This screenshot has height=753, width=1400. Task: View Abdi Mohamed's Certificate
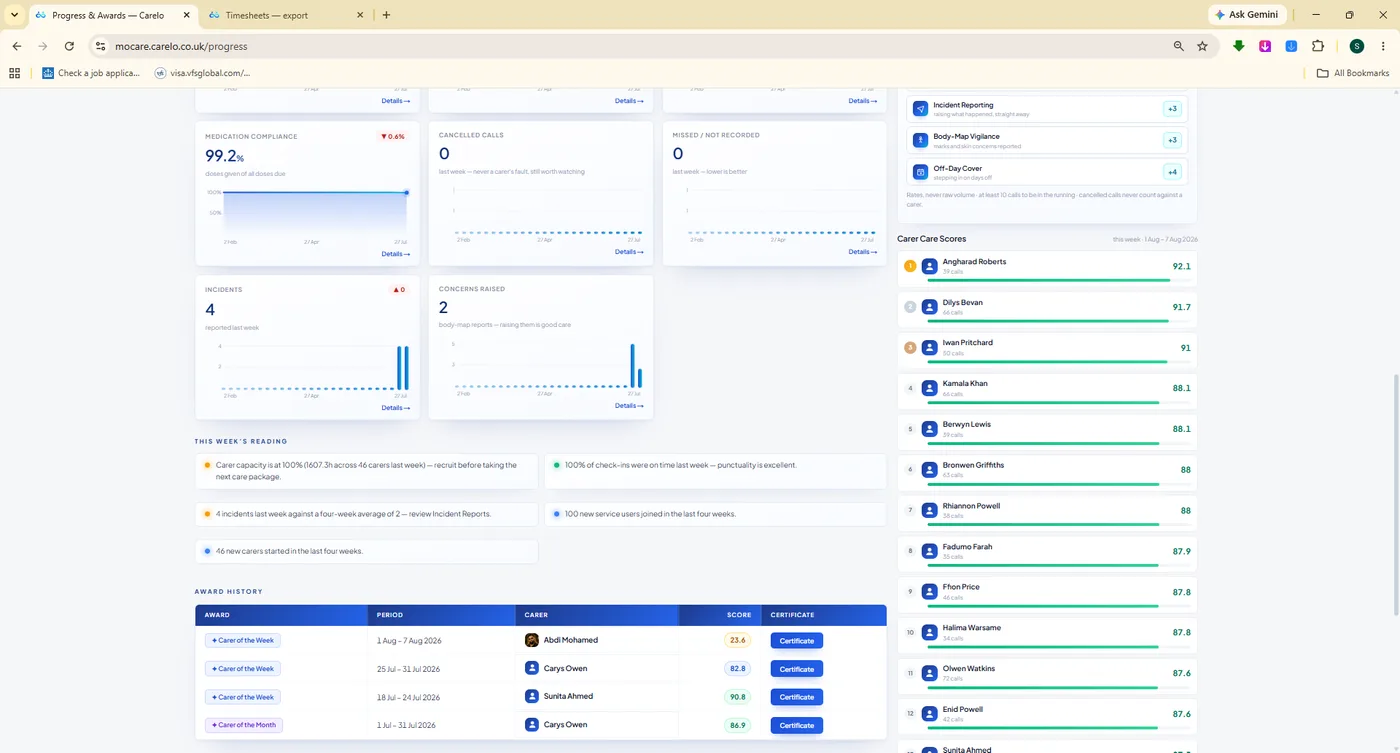click(x=796, y=641)
